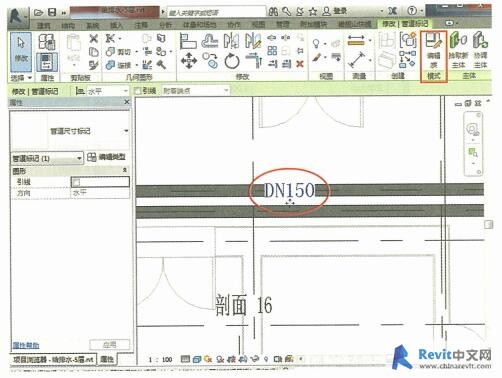Click the Cut geometry (剪切) tool
502x378 pixels.
click(118, 52)
